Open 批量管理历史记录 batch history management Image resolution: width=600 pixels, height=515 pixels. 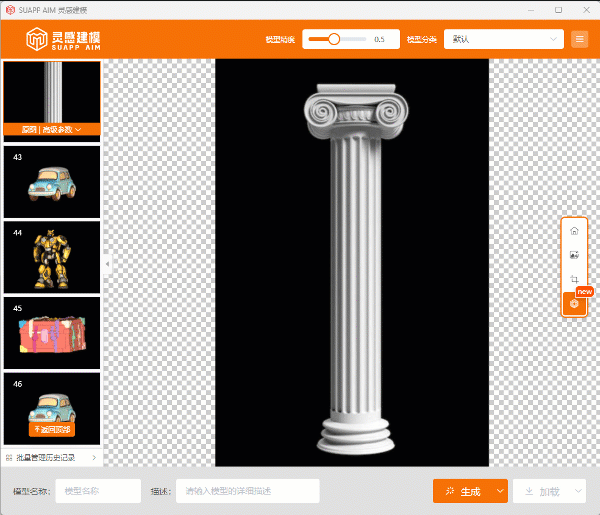[52, 457]
